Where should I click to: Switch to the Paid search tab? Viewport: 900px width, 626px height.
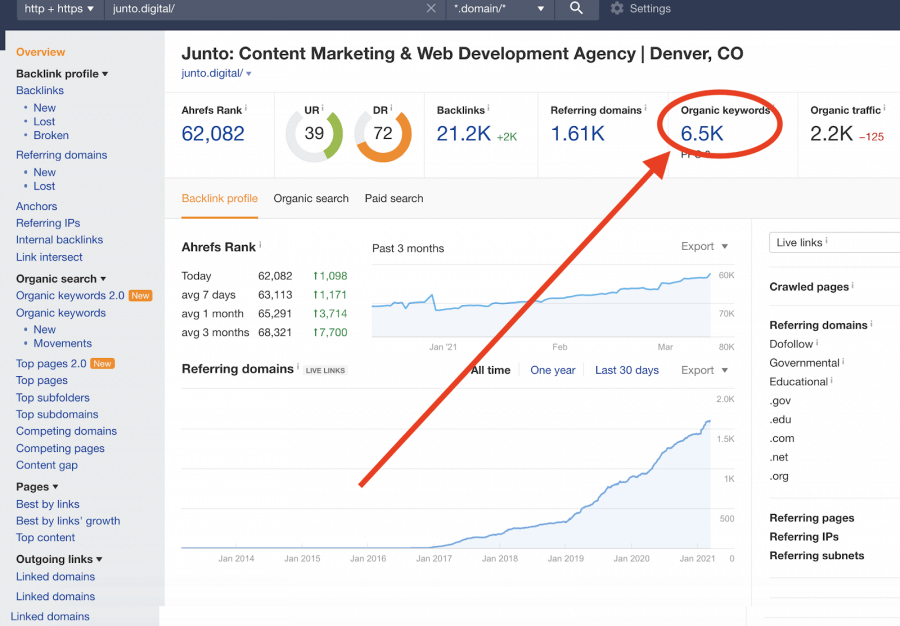coord(394,199)
